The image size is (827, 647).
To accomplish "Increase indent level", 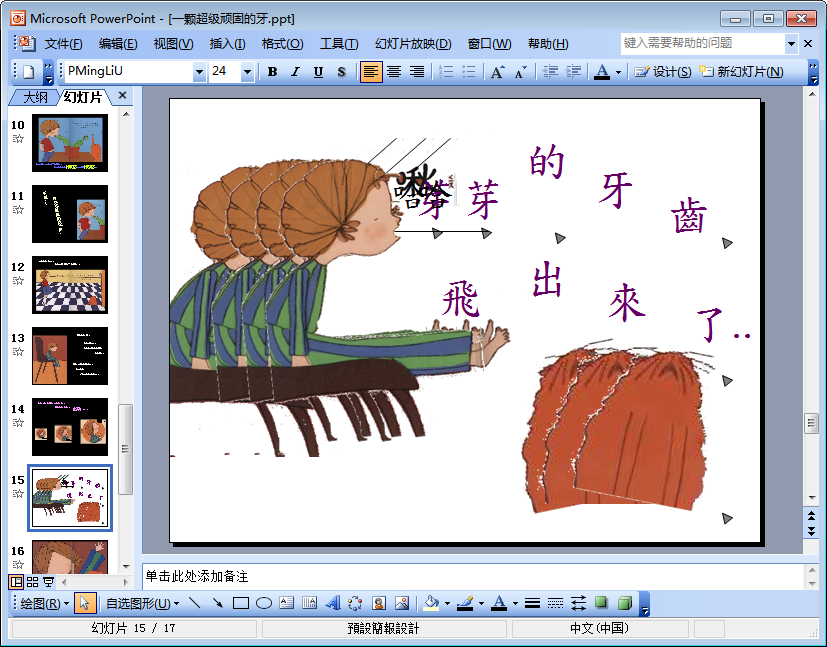I will pyautogui.click(x=573, y=72).
